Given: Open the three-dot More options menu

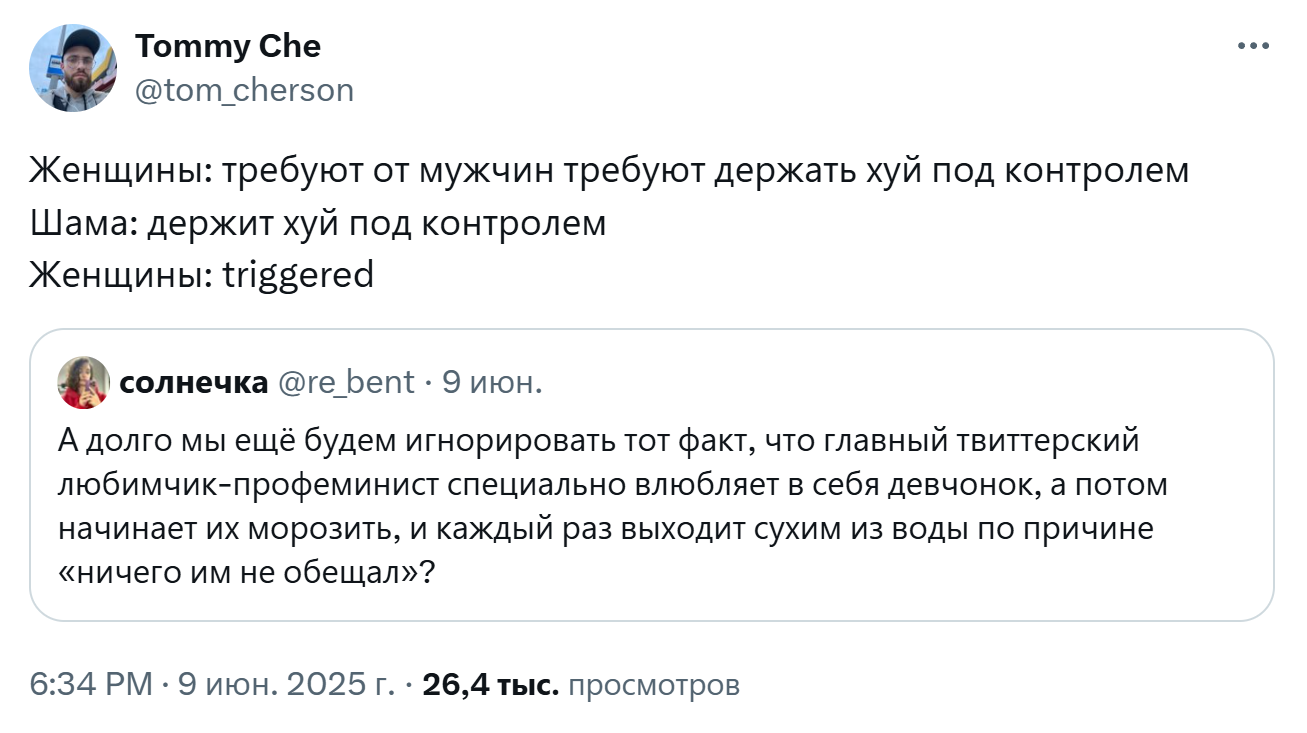Looking at the screenshot, I should point(1253,46).
